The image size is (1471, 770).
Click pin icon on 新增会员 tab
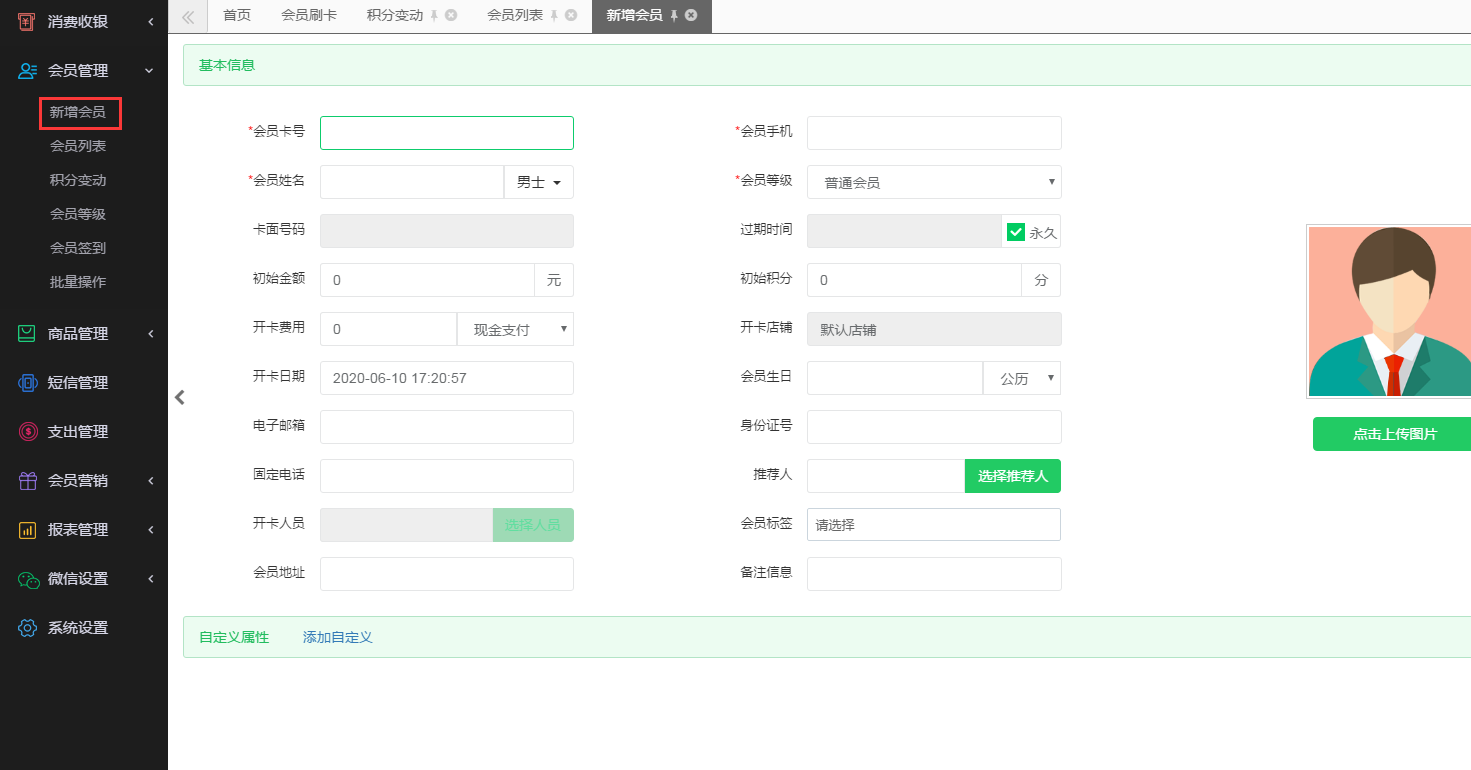pyautogui.click(x=674, y=15)
